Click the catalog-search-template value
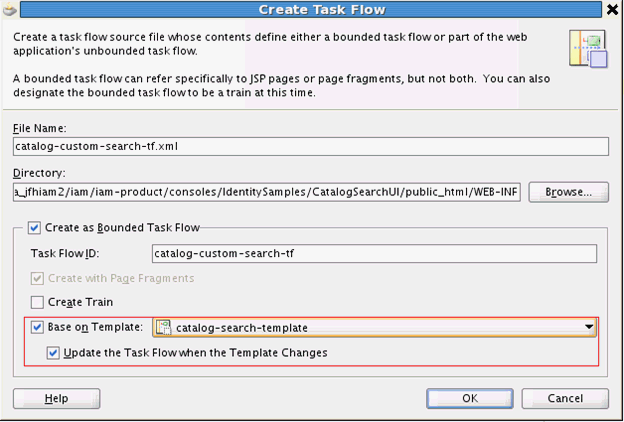 point(242,328)
